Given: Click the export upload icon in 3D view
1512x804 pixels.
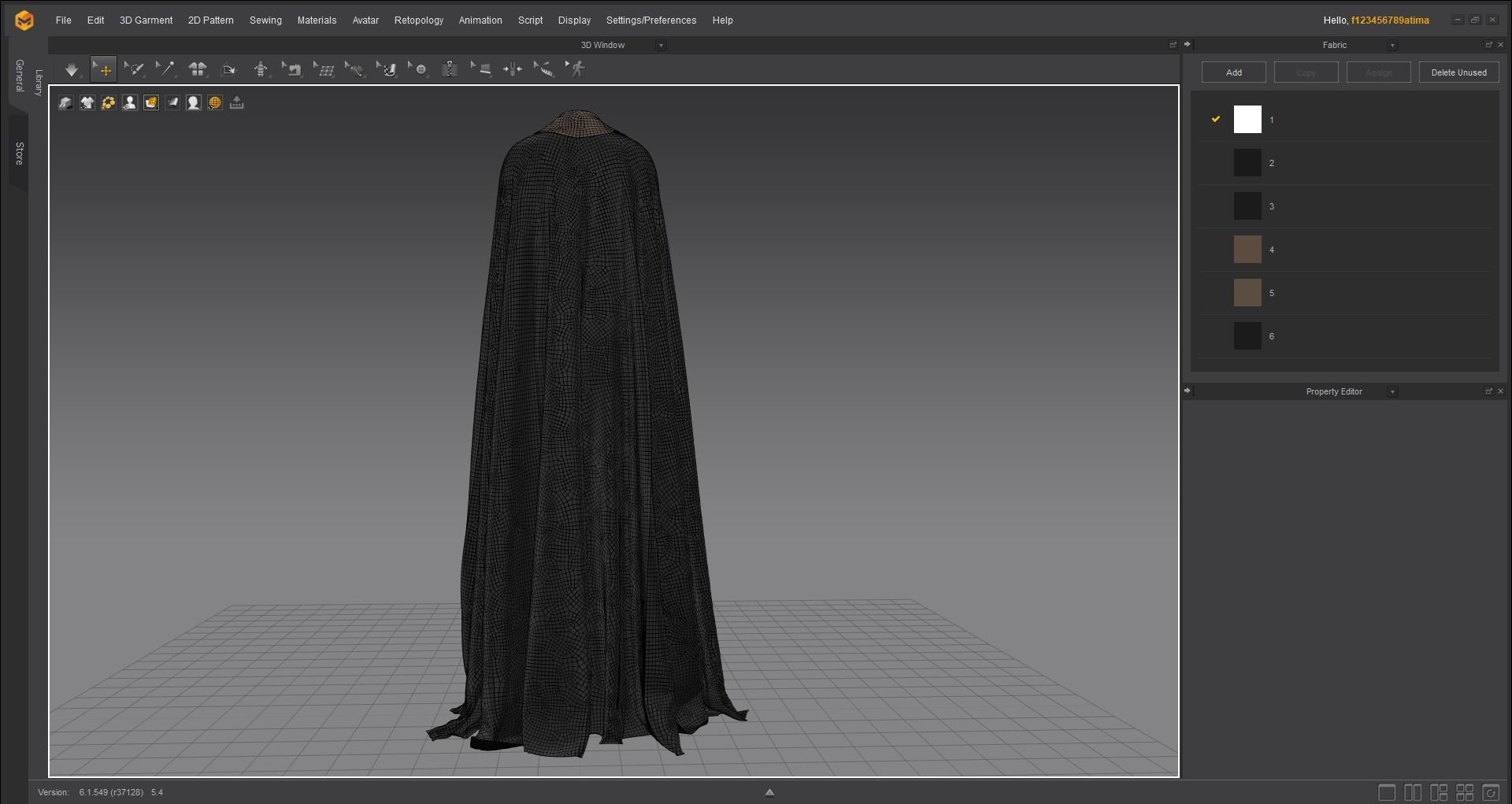Looking at the screenshot, I should tap(236, 102).
